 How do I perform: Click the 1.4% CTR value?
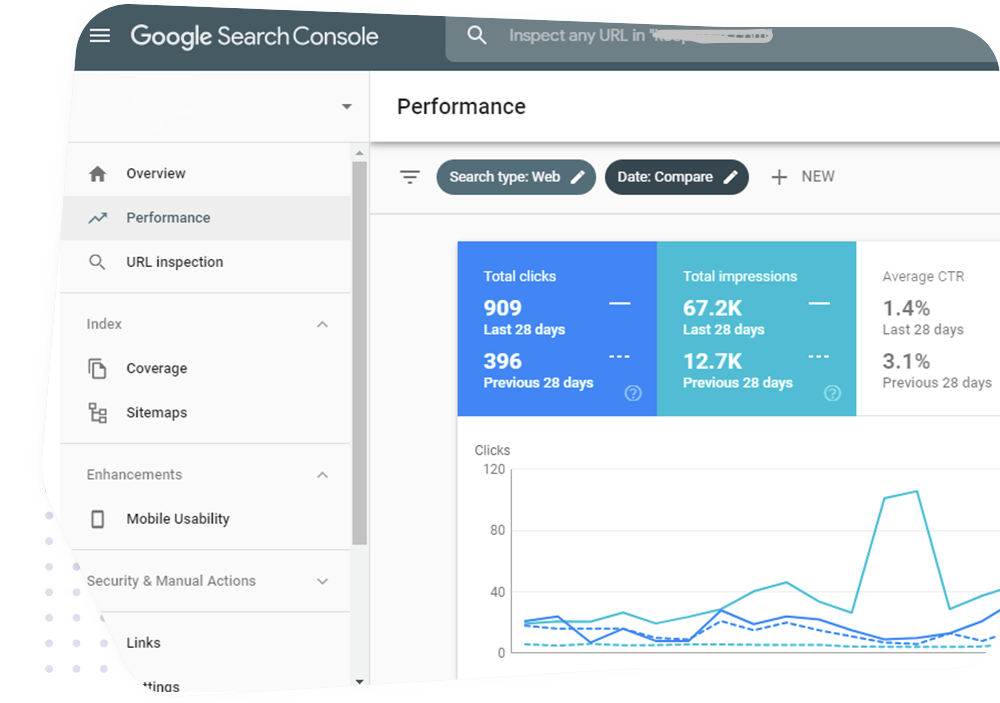[x=906, y=308]
